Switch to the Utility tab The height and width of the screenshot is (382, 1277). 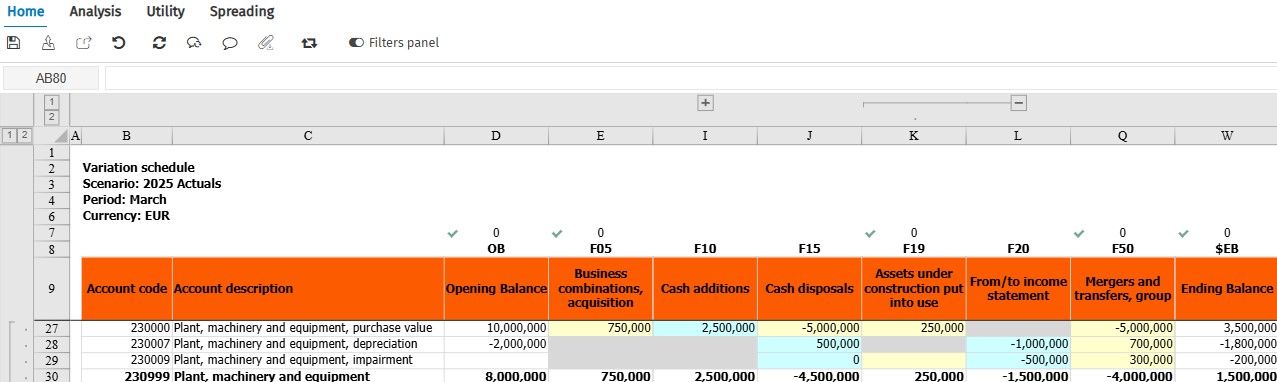165,12
